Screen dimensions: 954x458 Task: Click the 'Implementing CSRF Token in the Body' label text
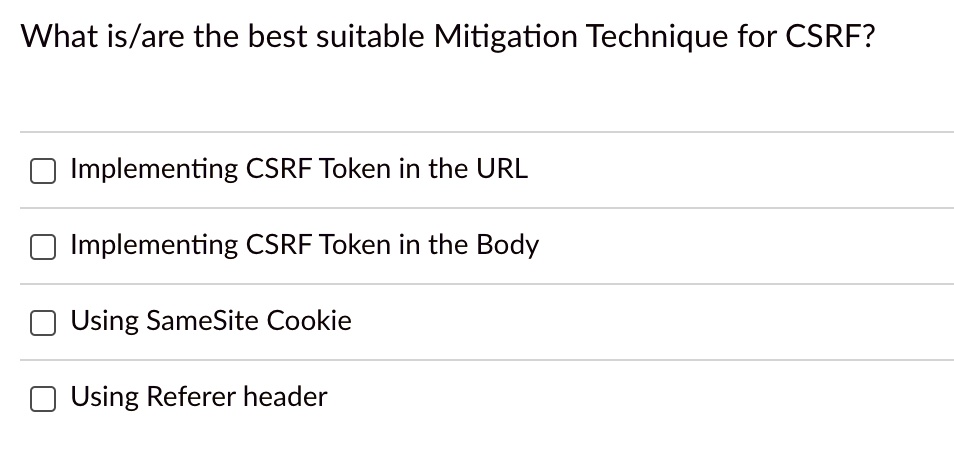(x=304, y=245)
